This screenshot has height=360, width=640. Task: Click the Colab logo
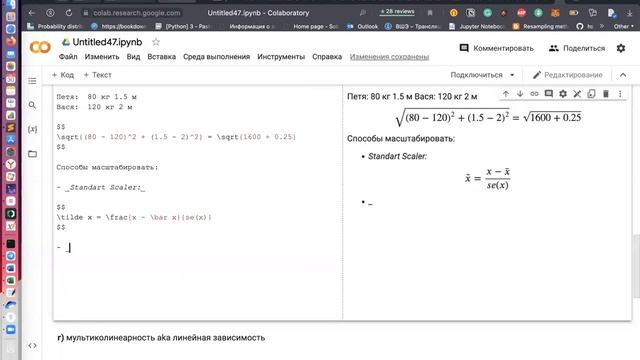click(x=40, y=47)
